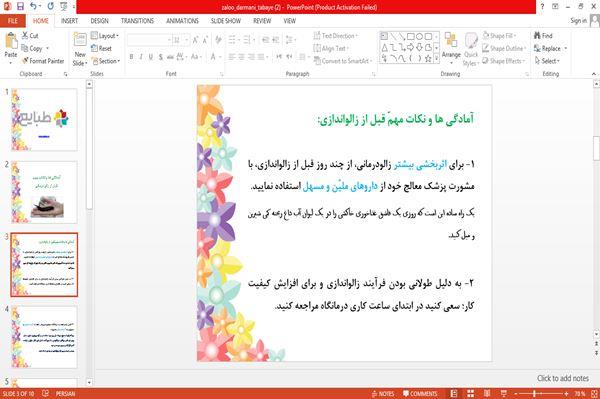The height and width of the screenshot is (399, 600).
Task: Increase font size with the large A icon
Action: (196, 40)
